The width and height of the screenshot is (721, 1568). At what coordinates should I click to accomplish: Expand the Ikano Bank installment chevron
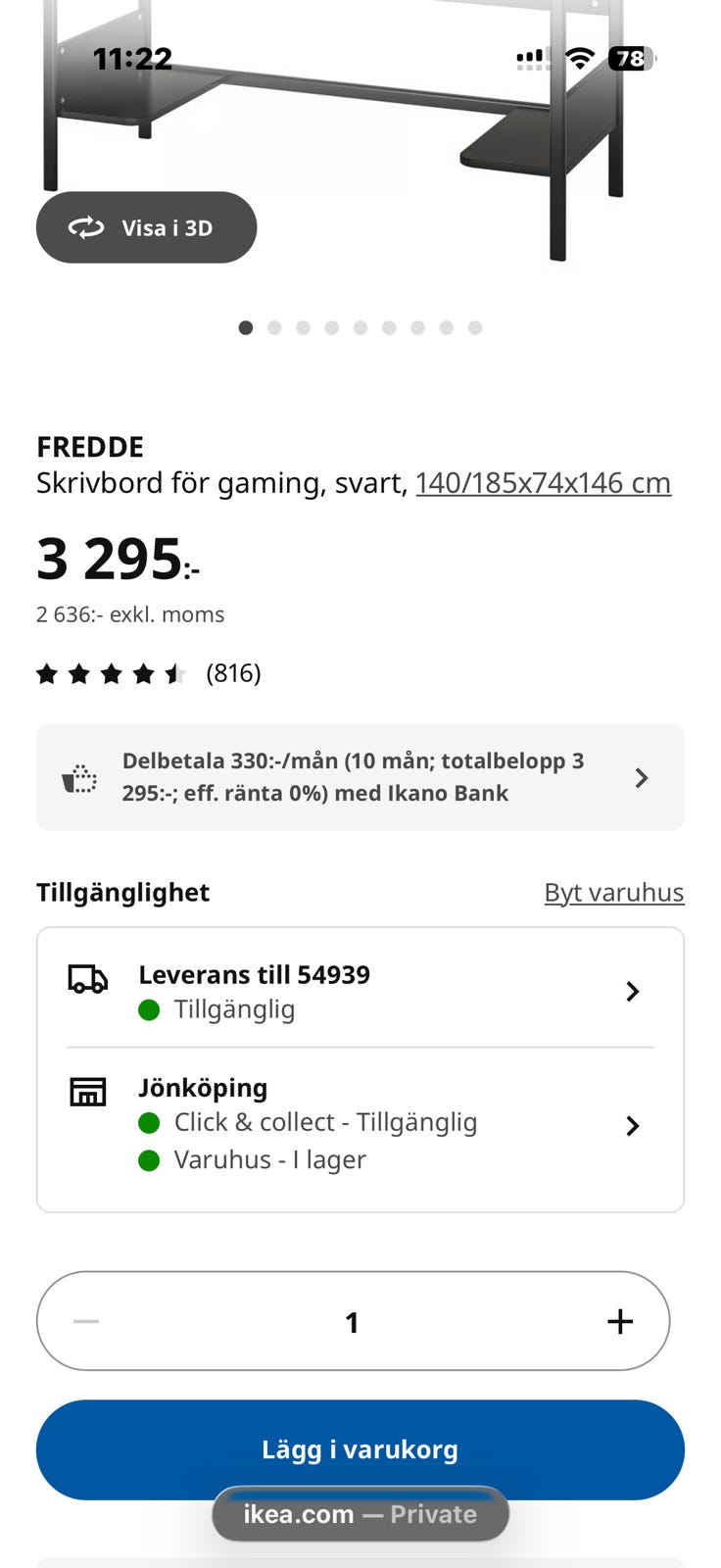tap(642, 778)
